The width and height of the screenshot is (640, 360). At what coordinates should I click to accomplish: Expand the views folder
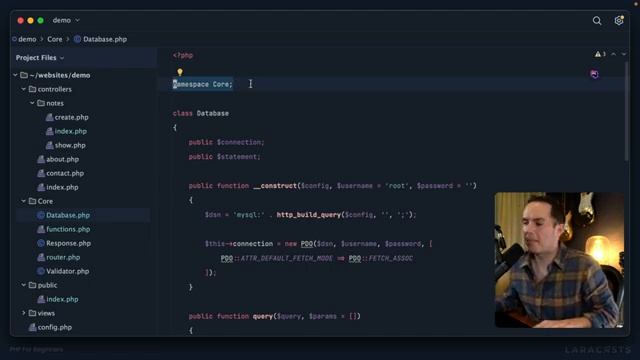pyautogui.click(x=24, y=313)
